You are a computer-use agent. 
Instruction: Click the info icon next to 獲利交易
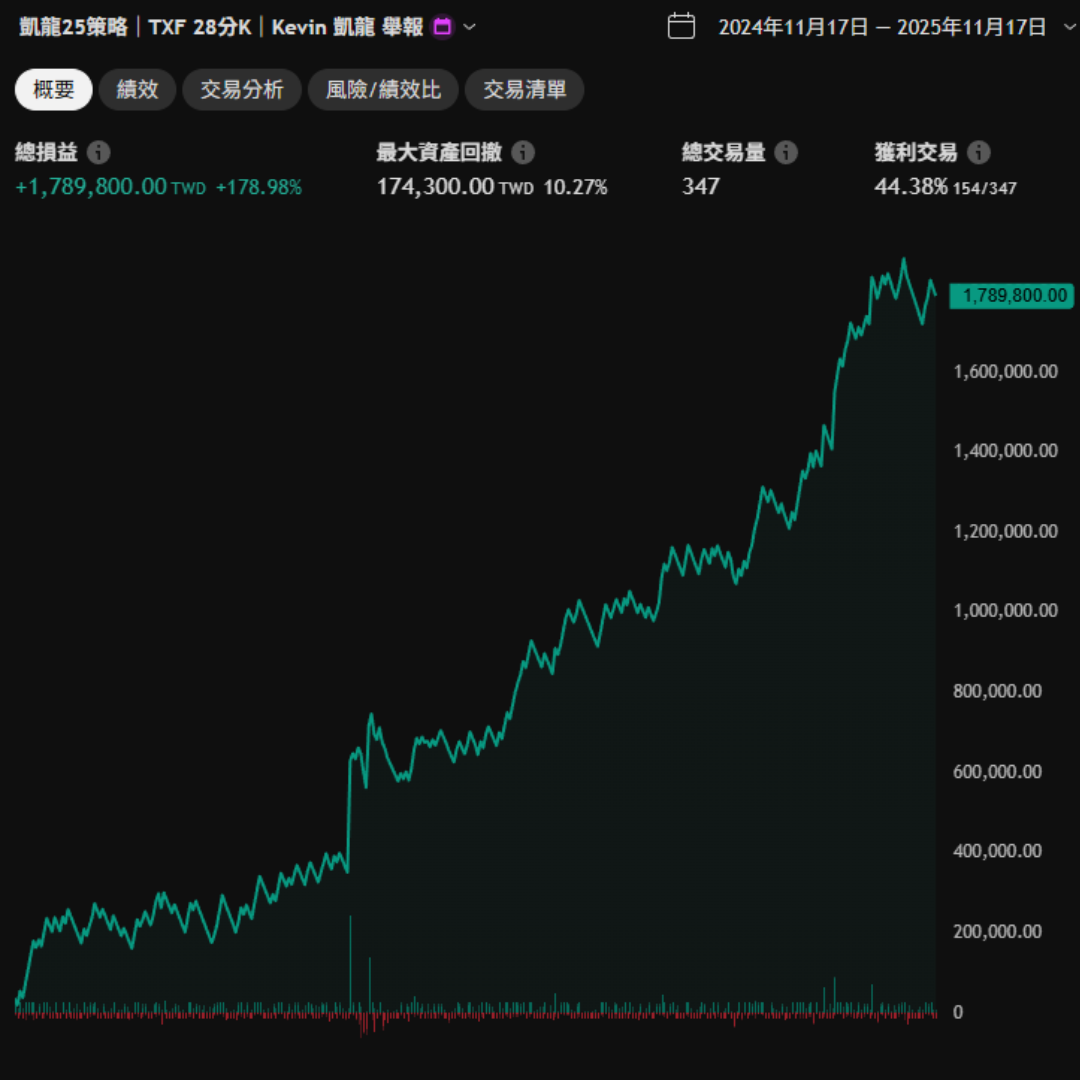[x=979, y=153]
